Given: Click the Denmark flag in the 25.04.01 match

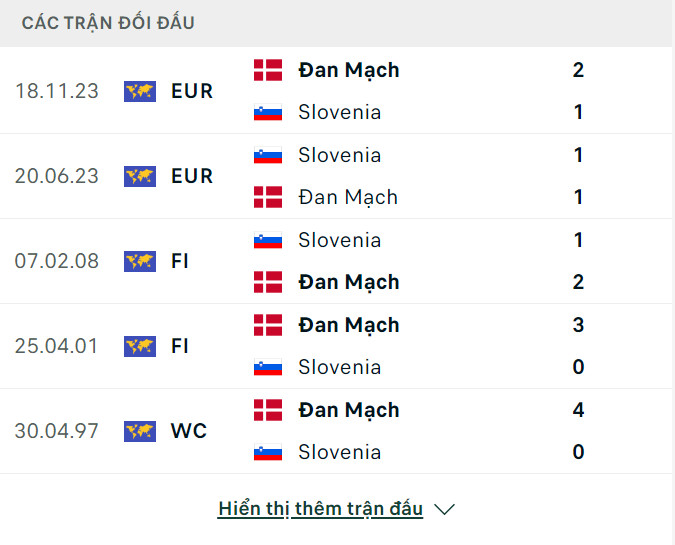Looking at the screenshot, I should tap(267, 325).
